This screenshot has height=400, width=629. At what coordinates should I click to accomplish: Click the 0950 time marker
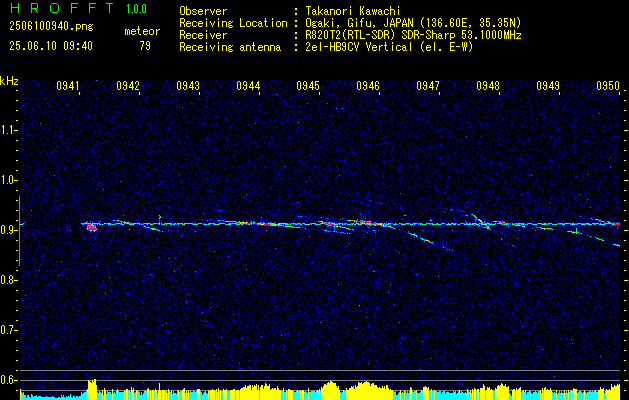pos(608,86)
